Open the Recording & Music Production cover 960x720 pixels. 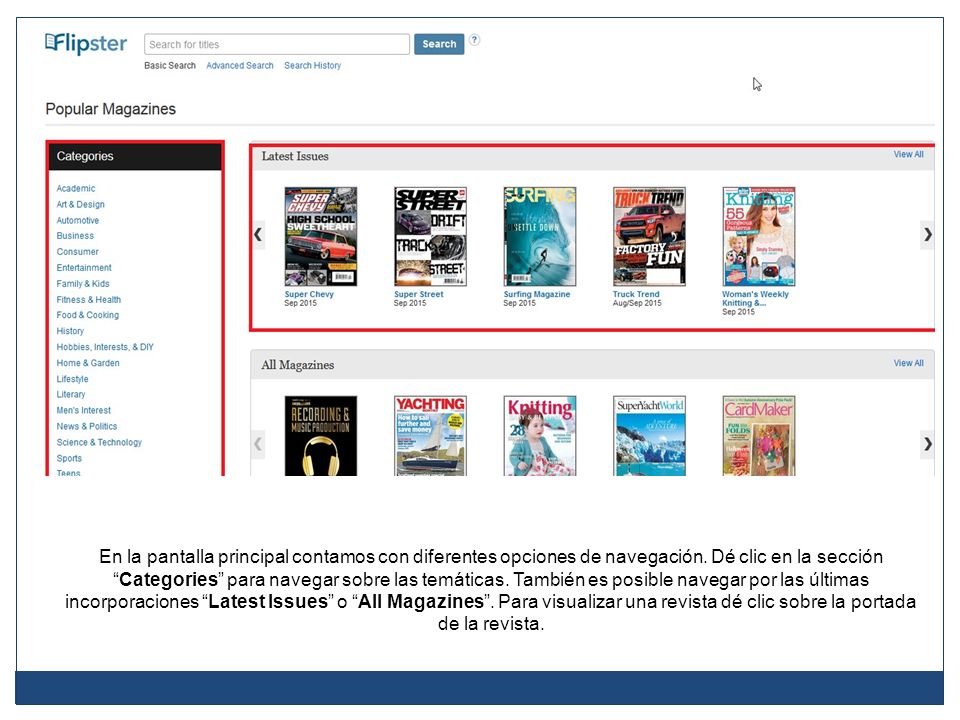click(x=321, y=436)
